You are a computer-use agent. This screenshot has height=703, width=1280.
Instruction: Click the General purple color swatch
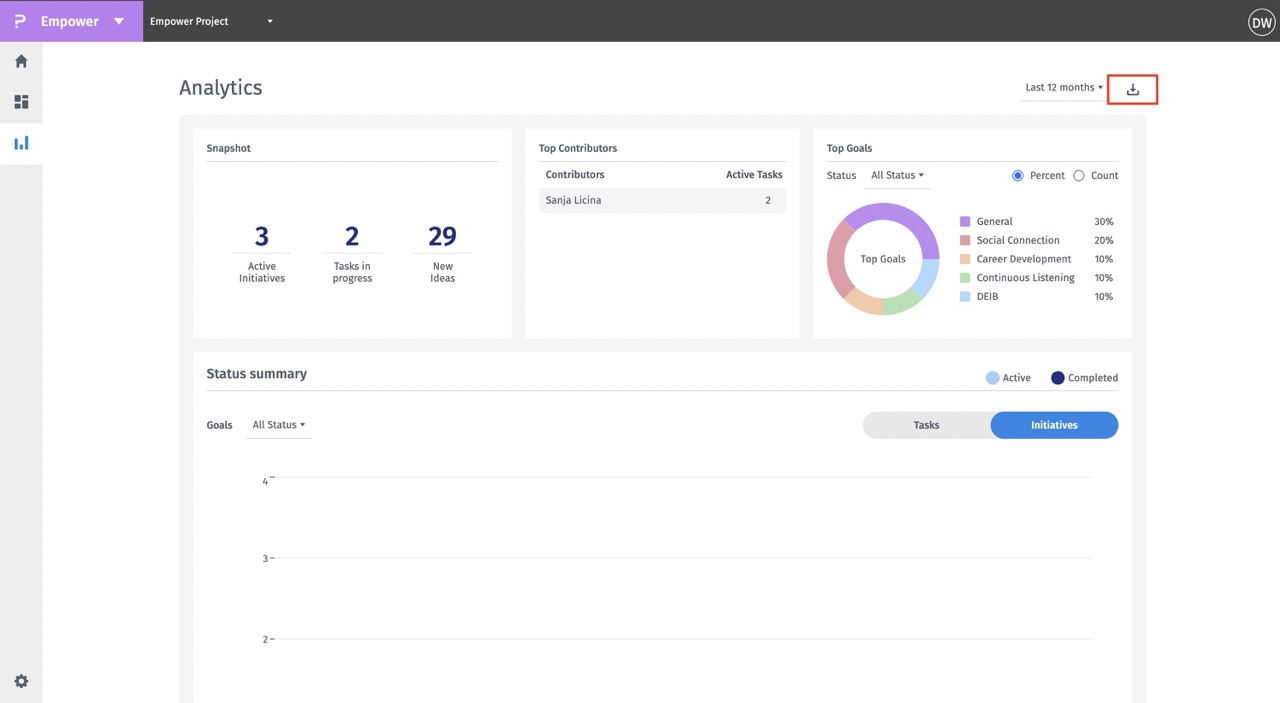[965, 221]
